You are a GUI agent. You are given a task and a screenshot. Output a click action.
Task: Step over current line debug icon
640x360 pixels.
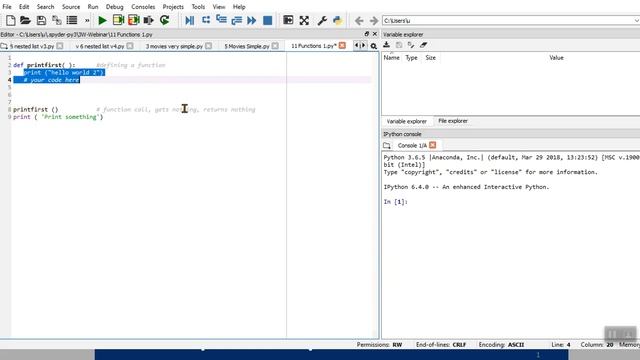(x=206, y=20)
